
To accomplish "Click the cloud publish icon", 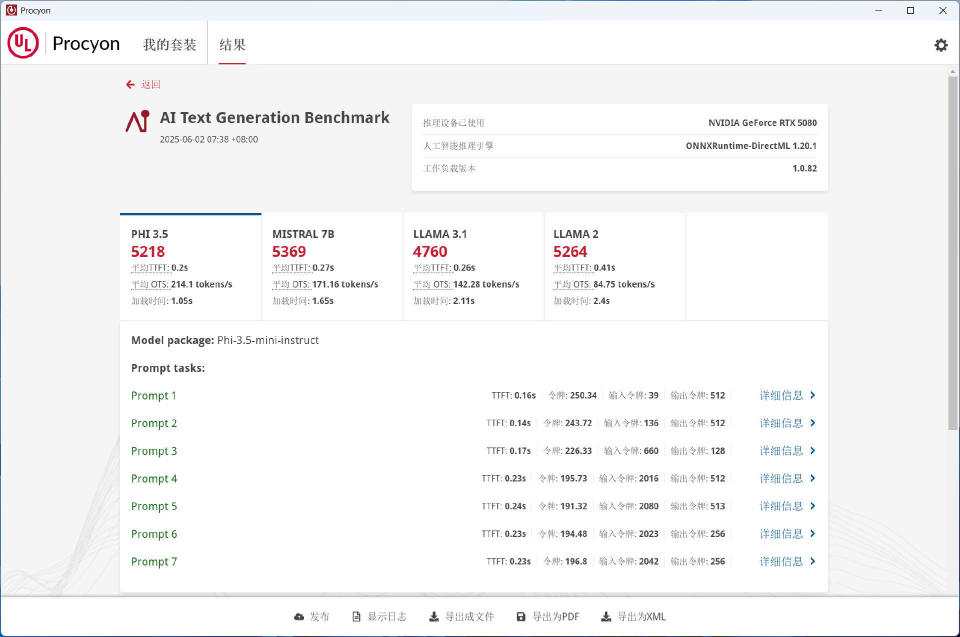I will [x=299, y=617].
